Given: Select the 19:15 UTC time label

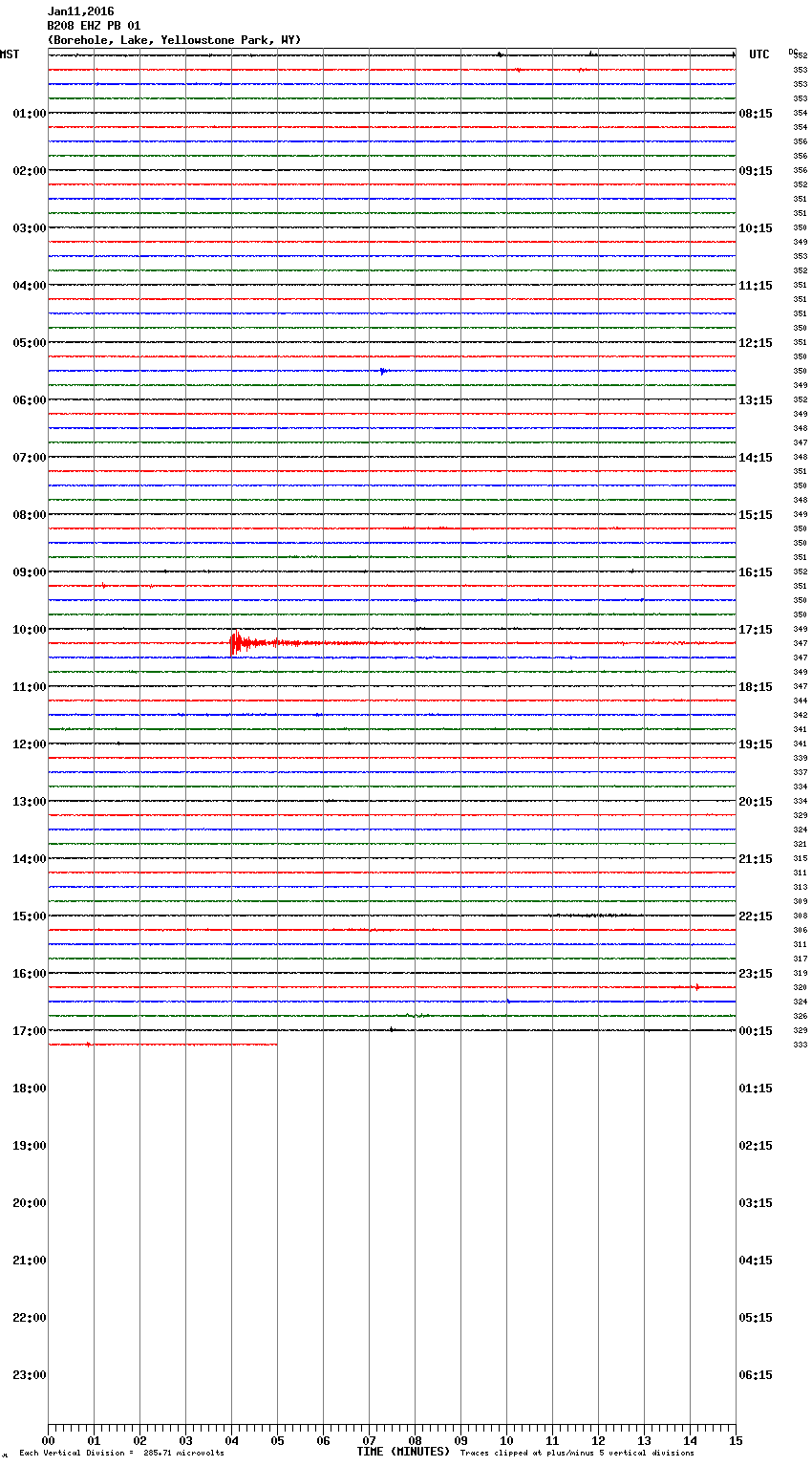Looking at the screenshot, I should (756, 744).
